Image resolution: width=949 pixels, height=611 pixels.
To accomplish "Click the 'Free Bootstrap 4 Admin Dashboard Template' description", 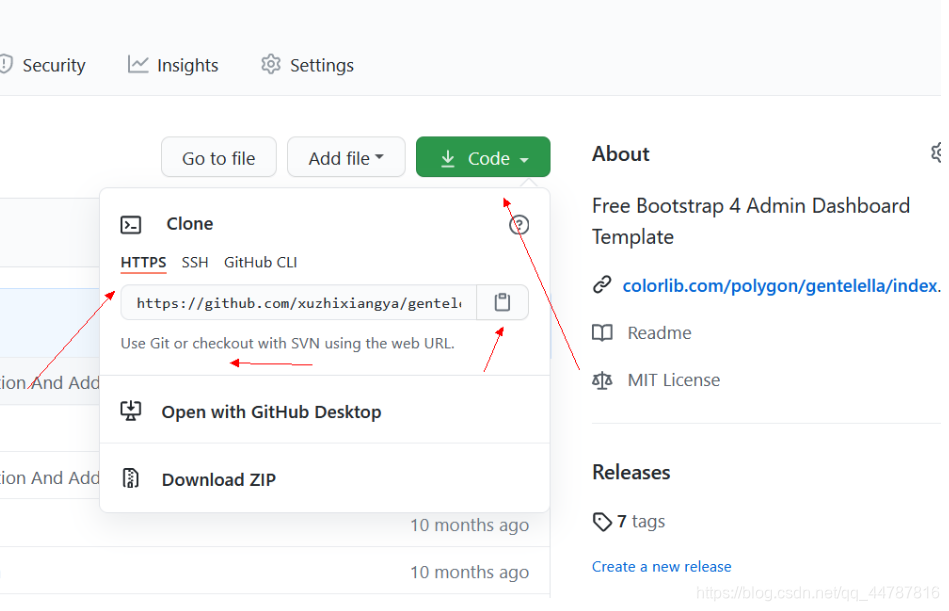I will pyautogui.click(x=751, y=221).
